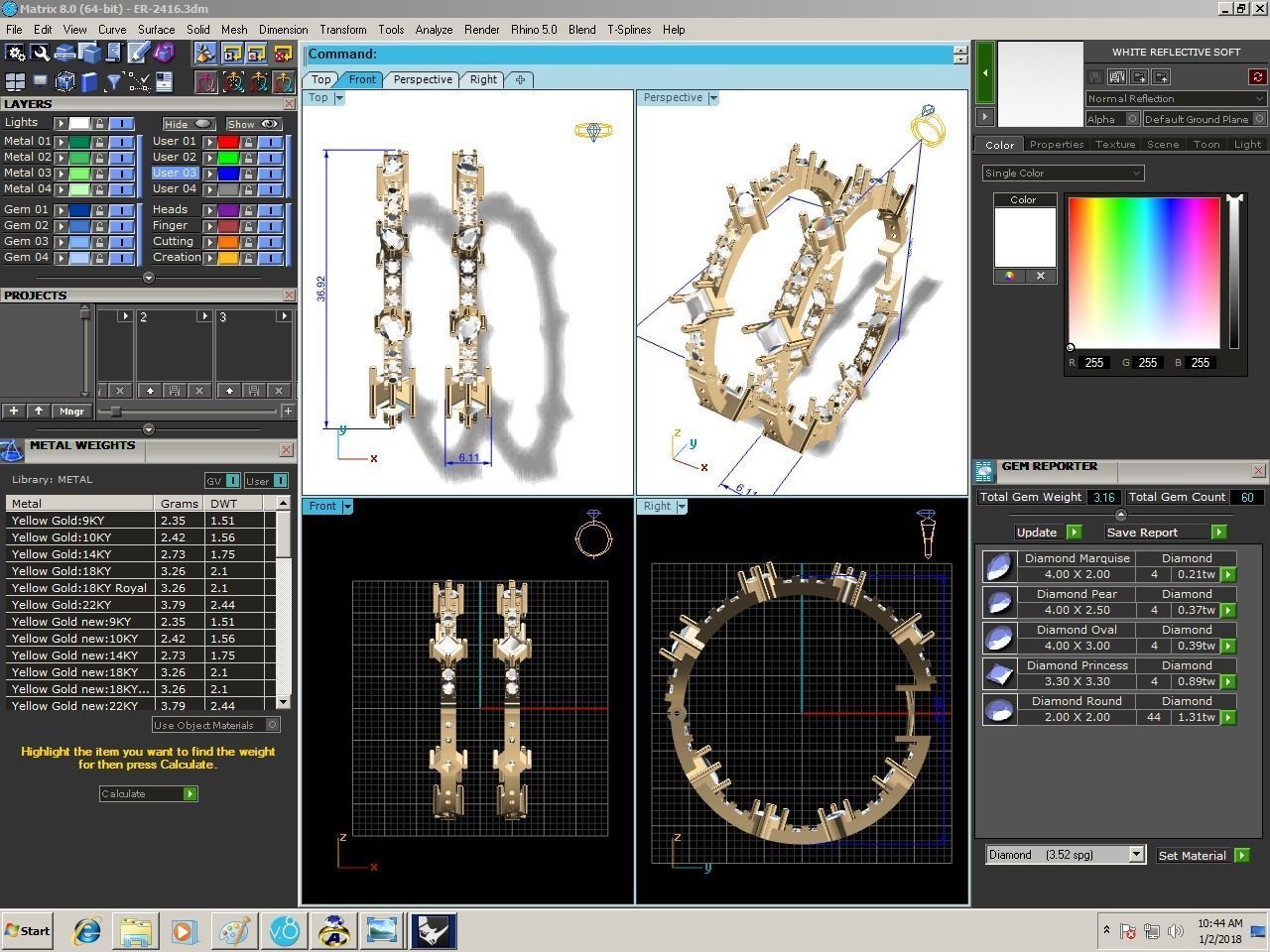
Task: Open the Surface menu
Action: pos(157,30)
